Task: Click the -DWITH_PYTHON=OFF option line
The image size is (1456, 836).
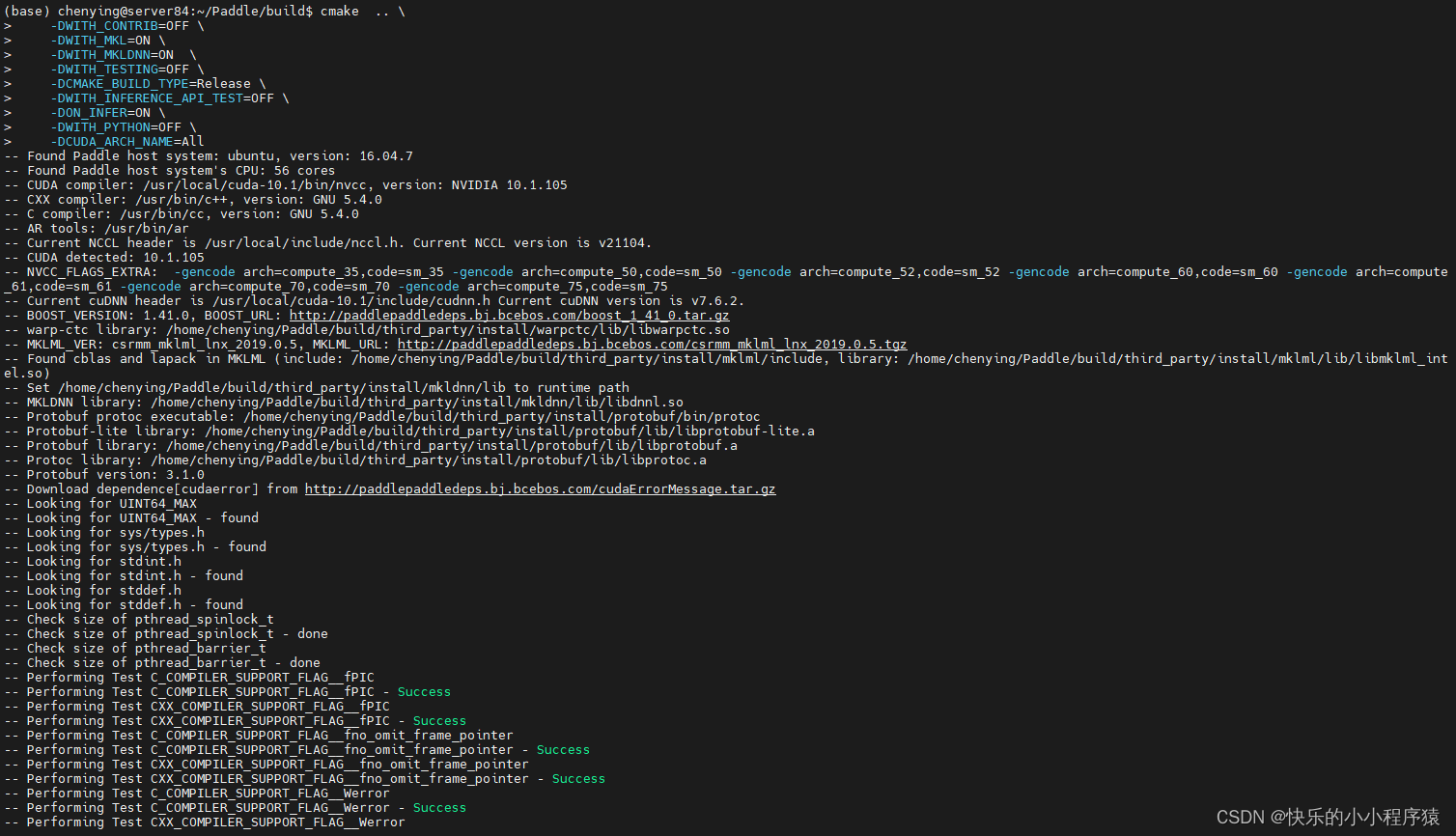Action: click(122, 127)
